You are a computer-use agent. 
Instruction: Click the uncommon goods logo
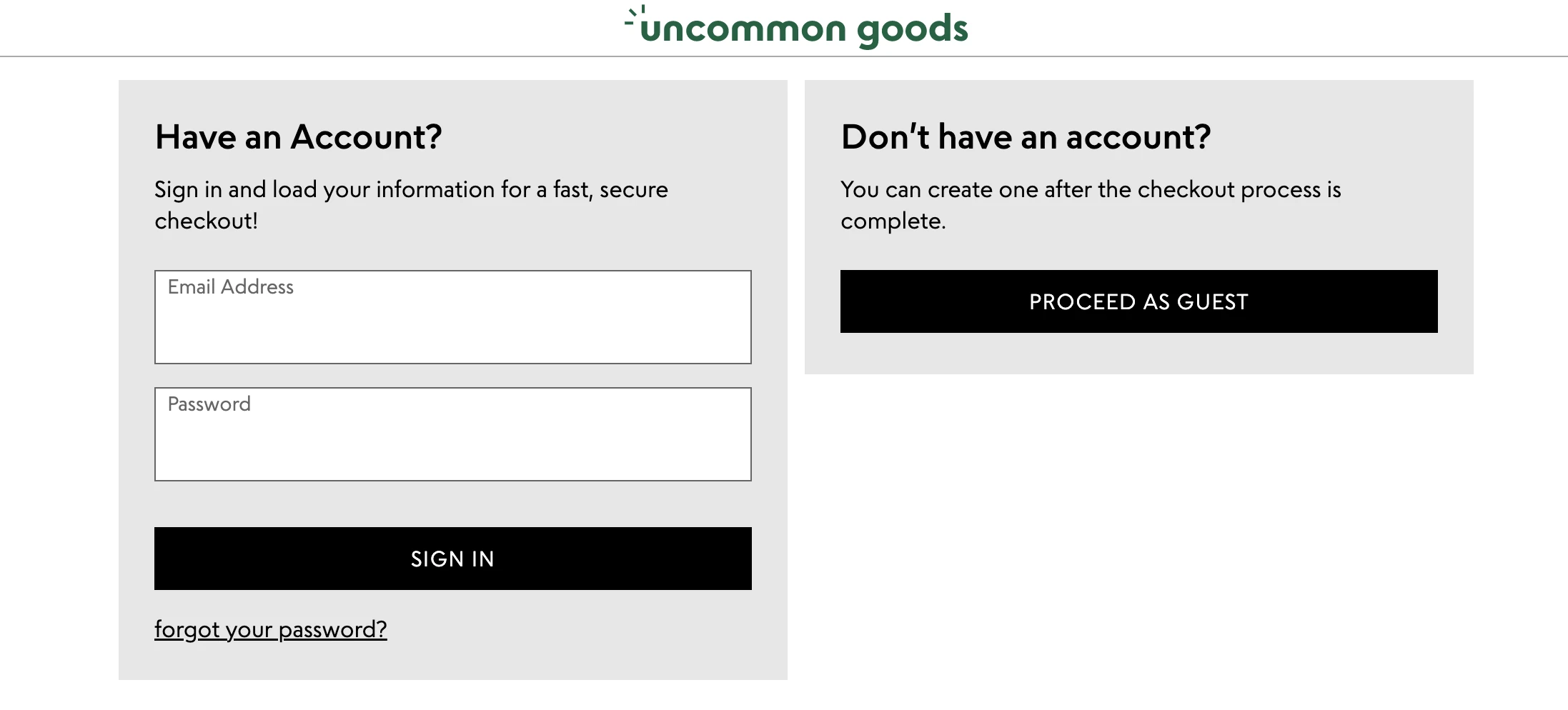coord(796,29)
